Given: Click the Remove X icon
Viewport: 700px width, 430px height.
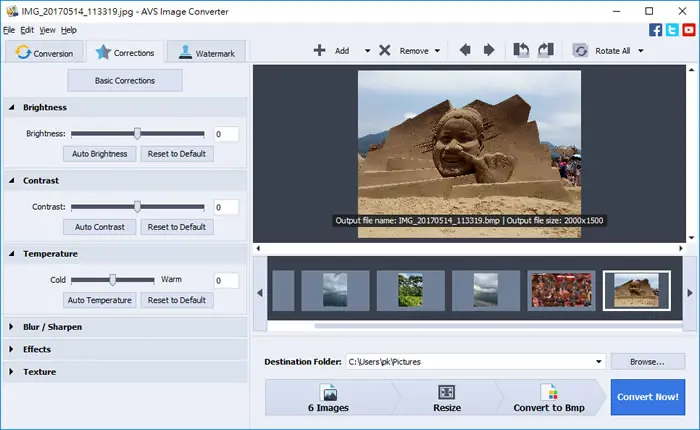Looking at the screenshot, I should 385,50.
